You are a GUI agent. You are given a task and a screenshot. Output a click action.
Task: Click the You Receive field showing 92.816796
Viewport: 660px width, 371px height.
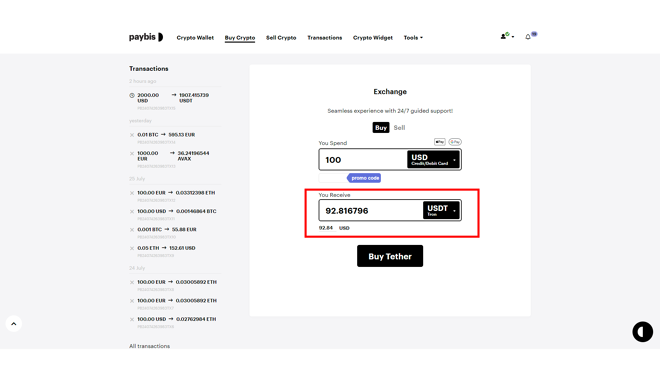click(371, 211)
